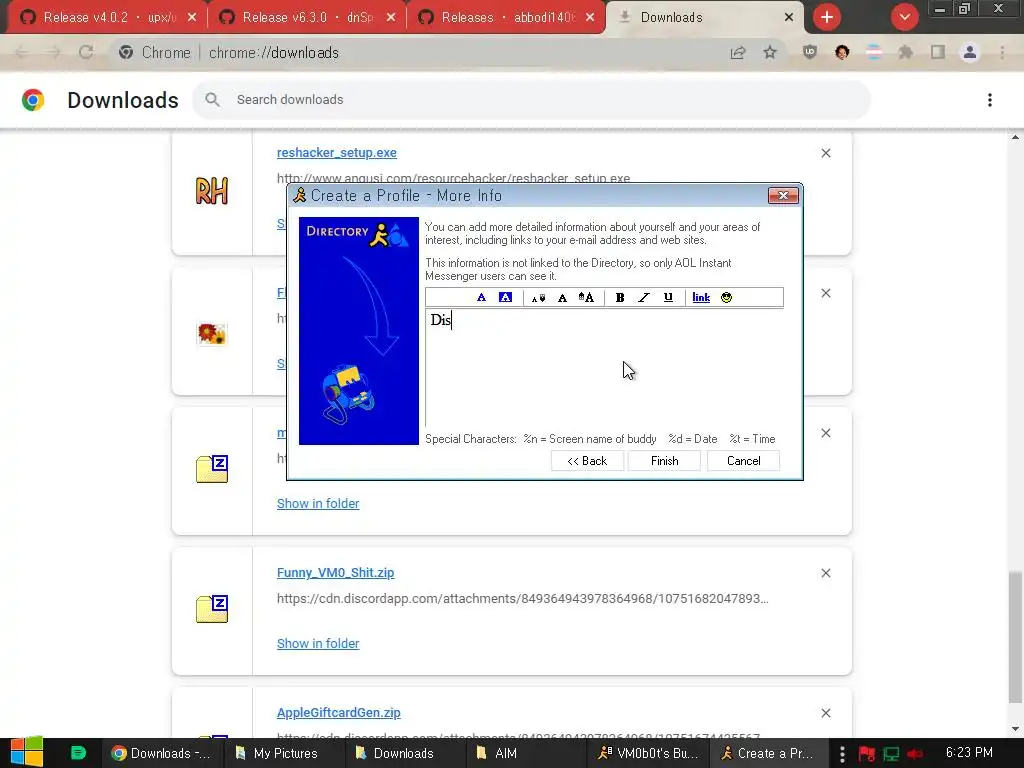The width and height of the screenshot is (1024, 768).
Task: Toggle the browser side panel
Action: (938, 52)
